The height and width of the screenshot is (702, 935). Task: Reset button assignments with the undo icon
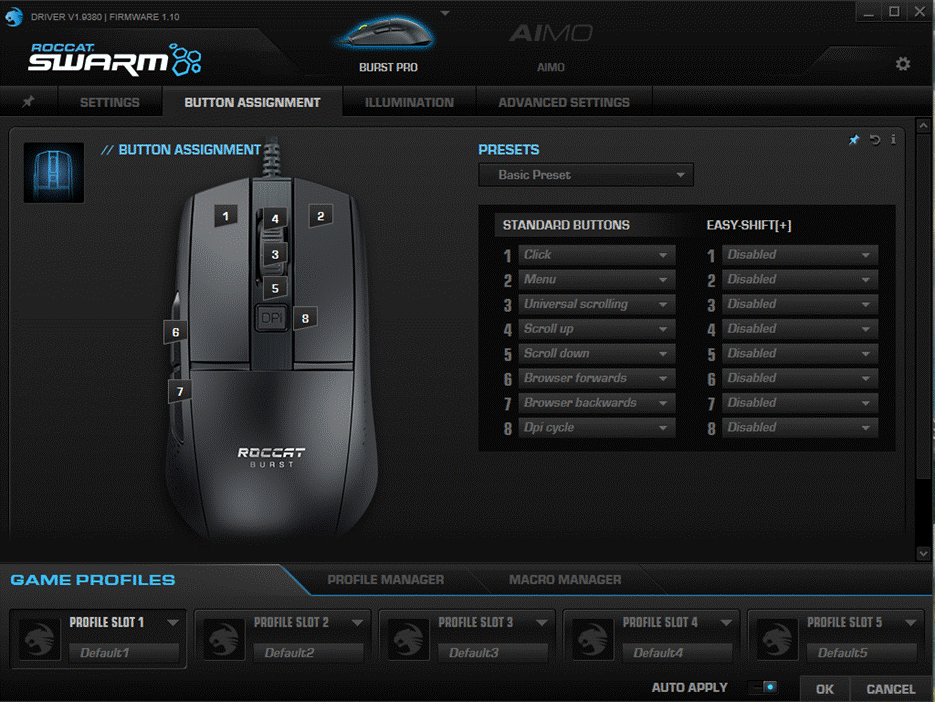point(874,140)
